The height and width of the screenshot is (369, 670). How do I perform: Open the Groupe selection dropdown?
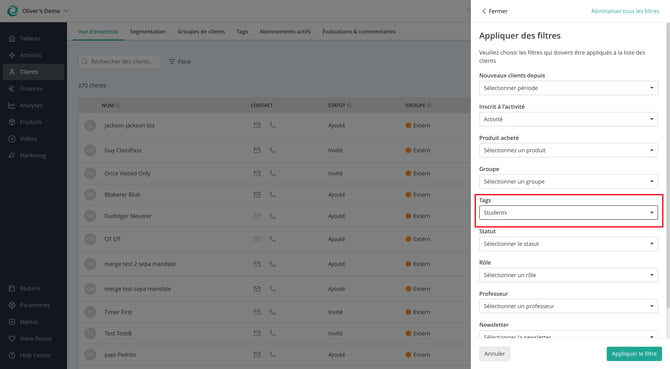[x=568, y=182]
